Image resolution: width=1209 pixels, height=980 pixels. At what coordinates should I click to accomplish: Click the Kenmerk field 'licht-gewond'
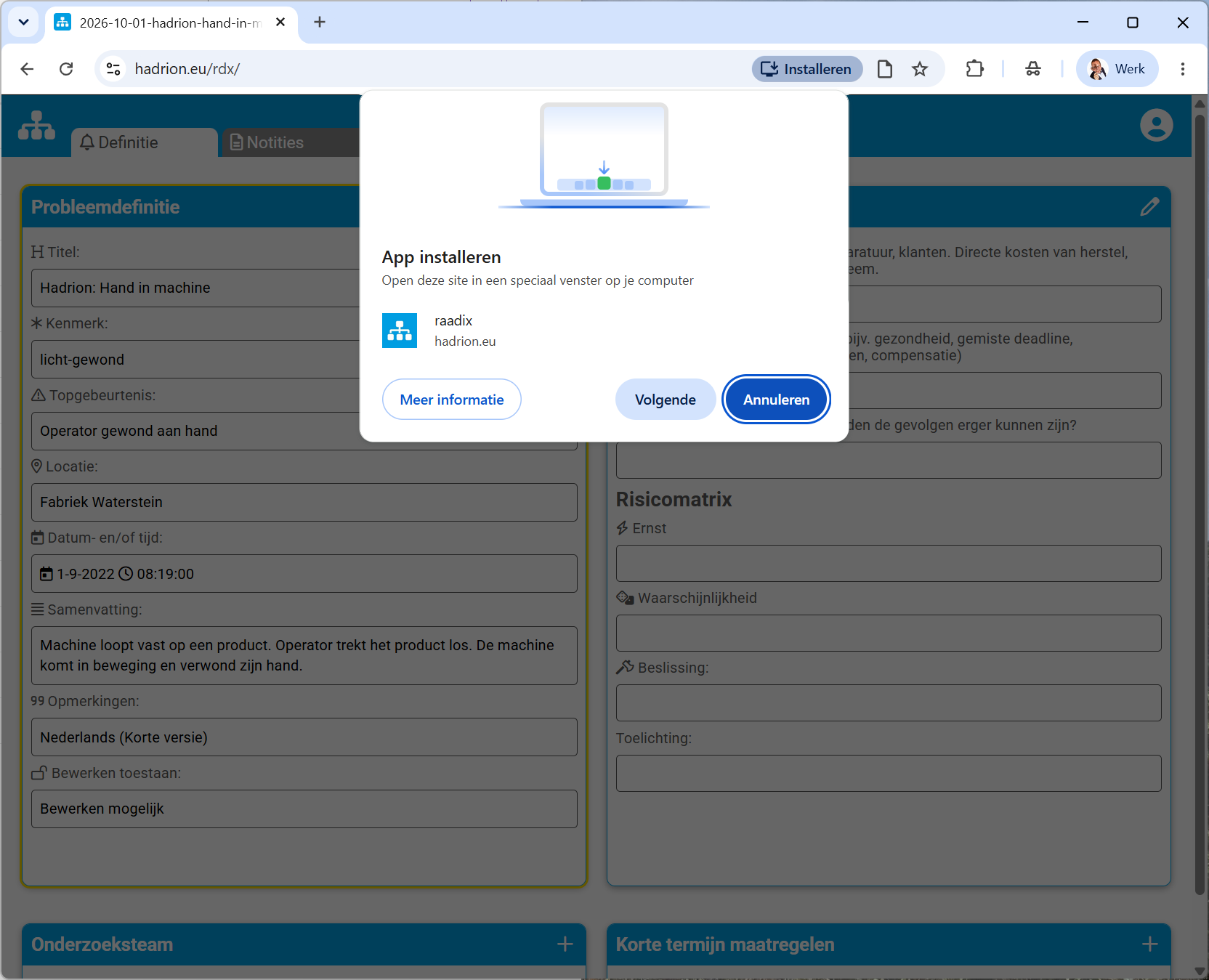click(195, 360)
